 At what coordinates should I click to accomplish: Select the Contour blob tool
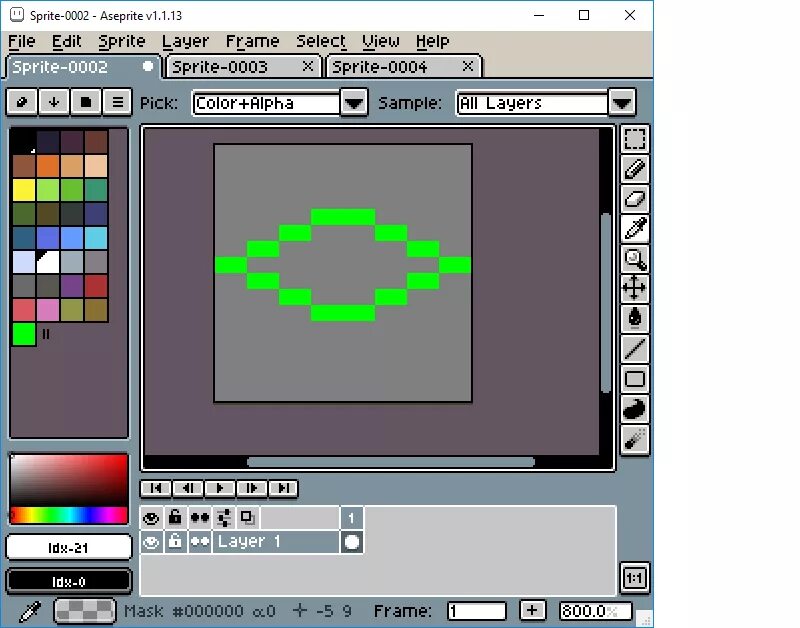635,409
